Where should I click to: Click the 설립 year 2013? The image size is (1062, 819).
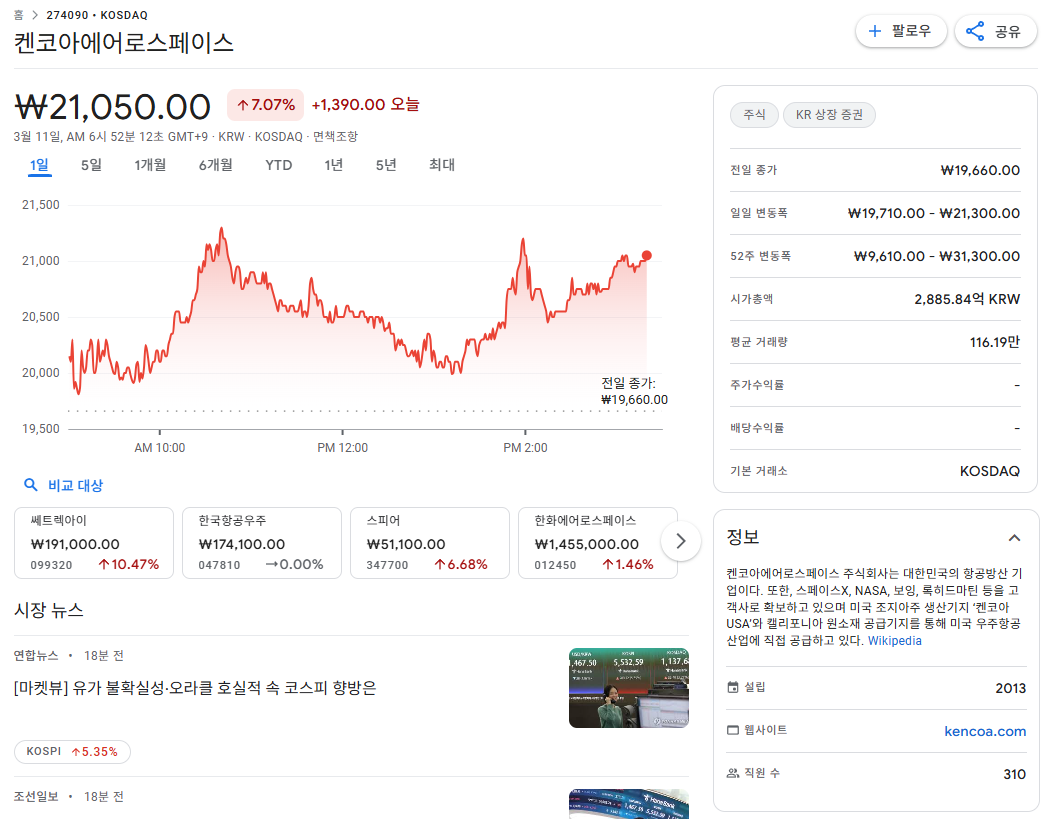pos(1011,688)
